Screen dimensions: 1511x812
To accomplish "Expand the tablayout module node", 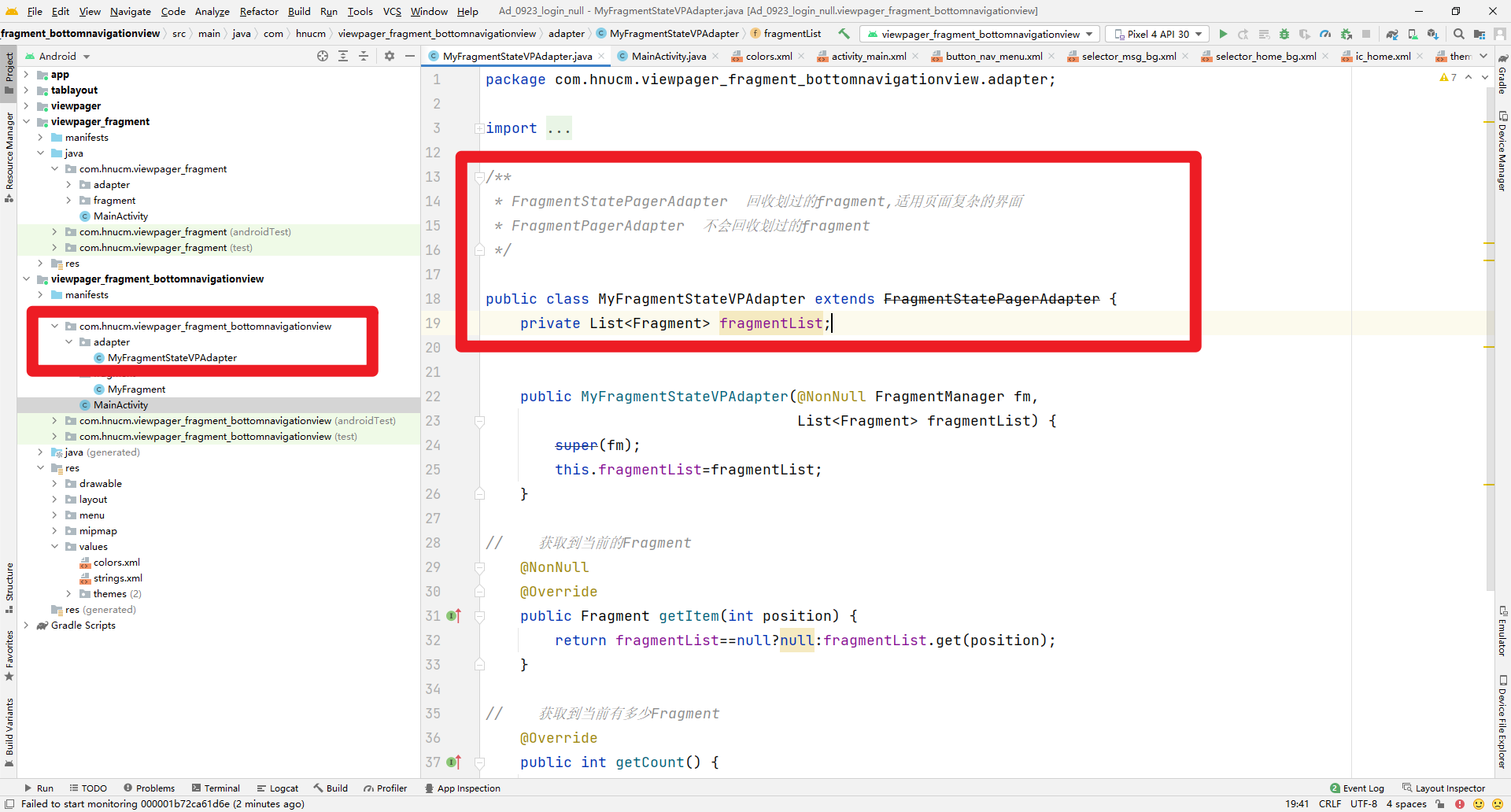I will tap(26, 90).
